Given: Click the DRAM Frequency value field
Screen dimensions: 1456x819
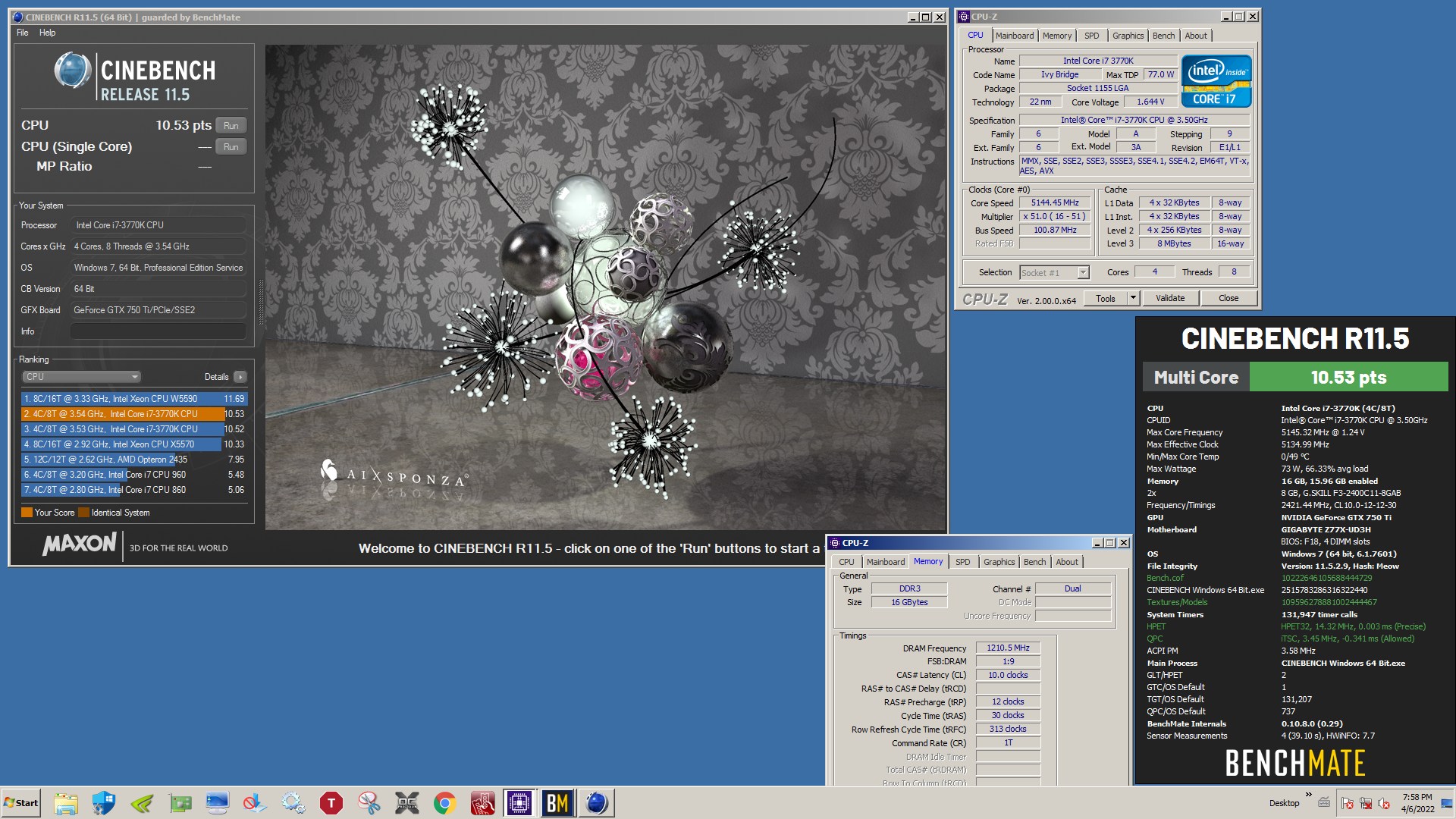Looking at the screenshot, I should 1008,648.
